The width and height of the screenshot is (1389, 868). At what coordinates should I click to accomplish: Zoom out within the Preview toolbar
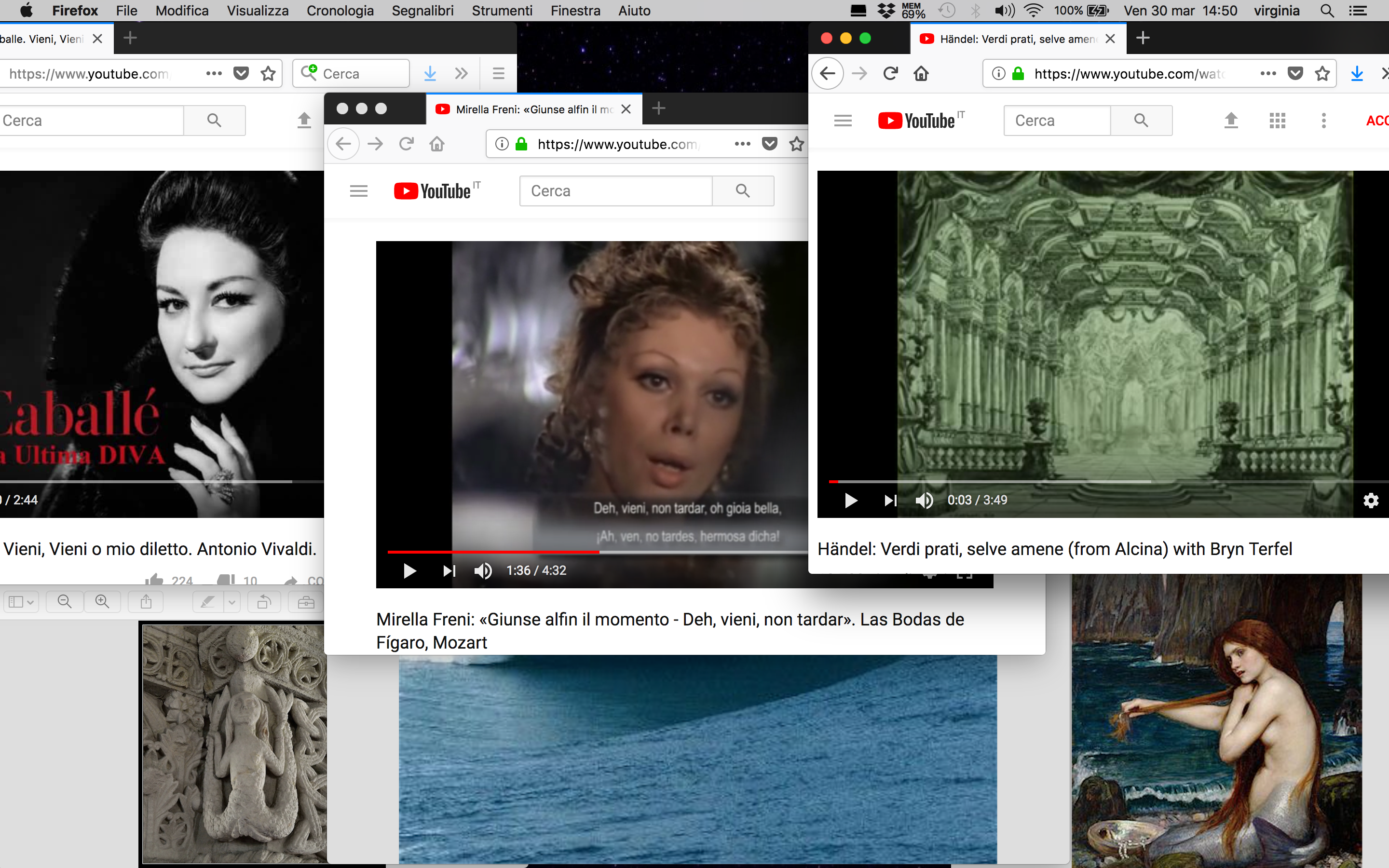click(65, 602)
